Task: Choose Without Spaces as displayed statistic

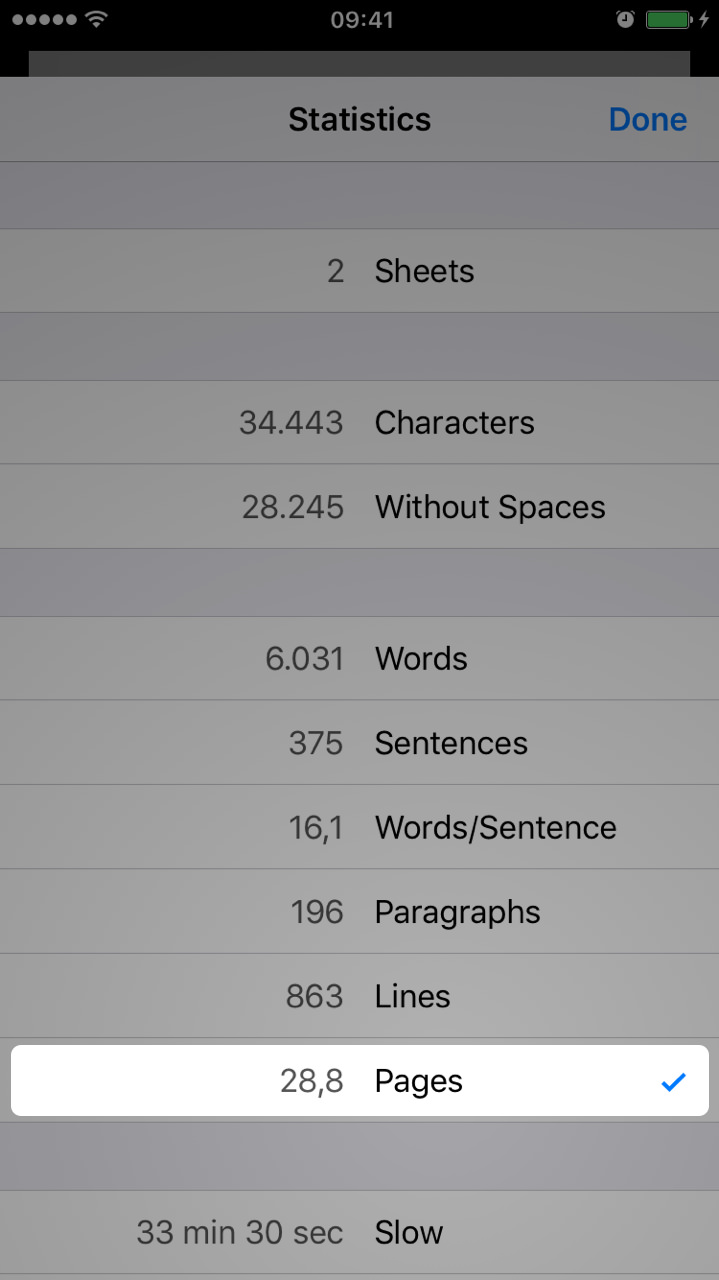Action: click(359, 507)
